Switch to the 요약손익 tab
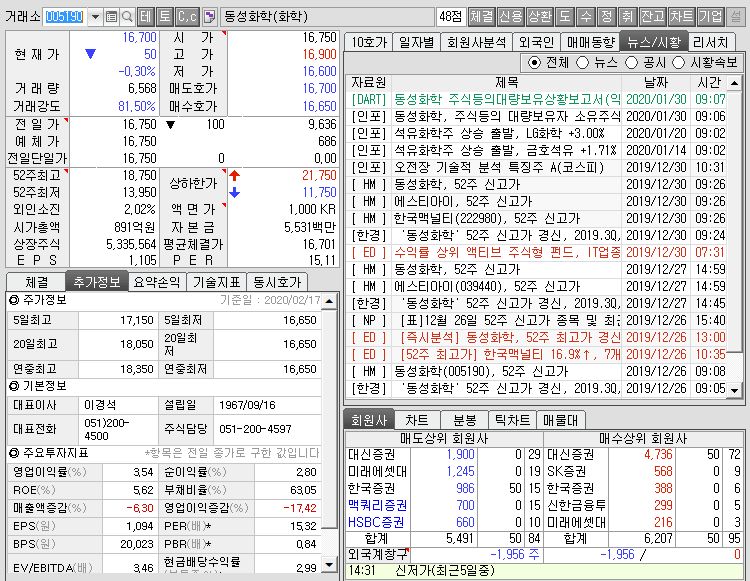This screenshot has height=581, width=750. (x=156, y=282)
